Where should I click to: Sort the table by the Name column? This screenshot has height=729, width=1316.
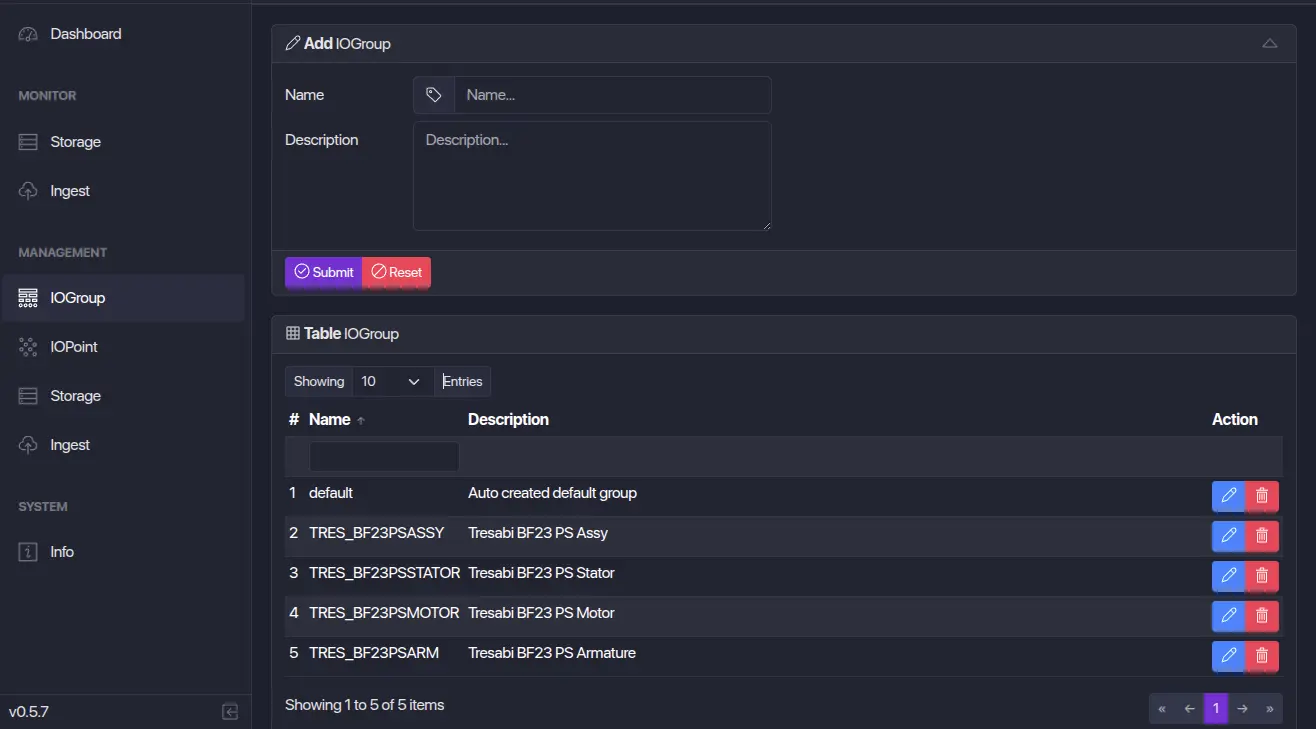(x=337, y=420)
